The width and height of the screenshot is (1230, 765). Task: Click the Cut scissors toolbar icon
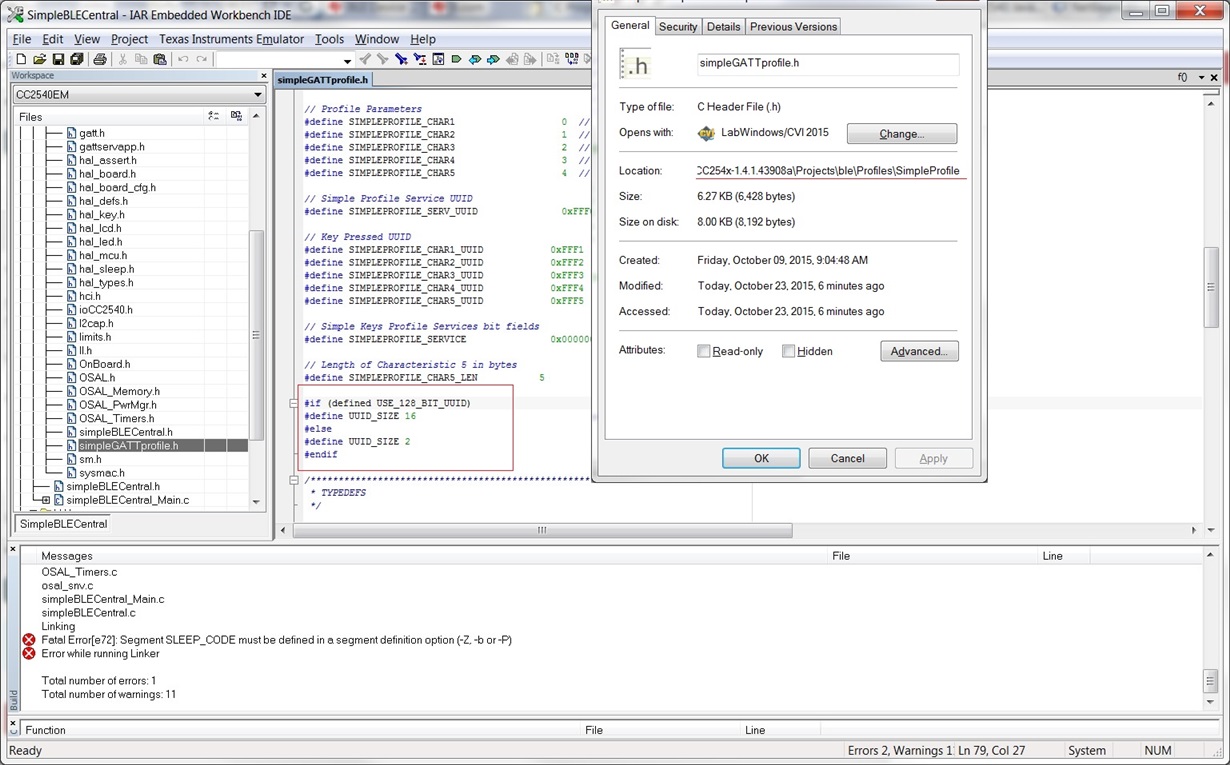coord(123,60)
